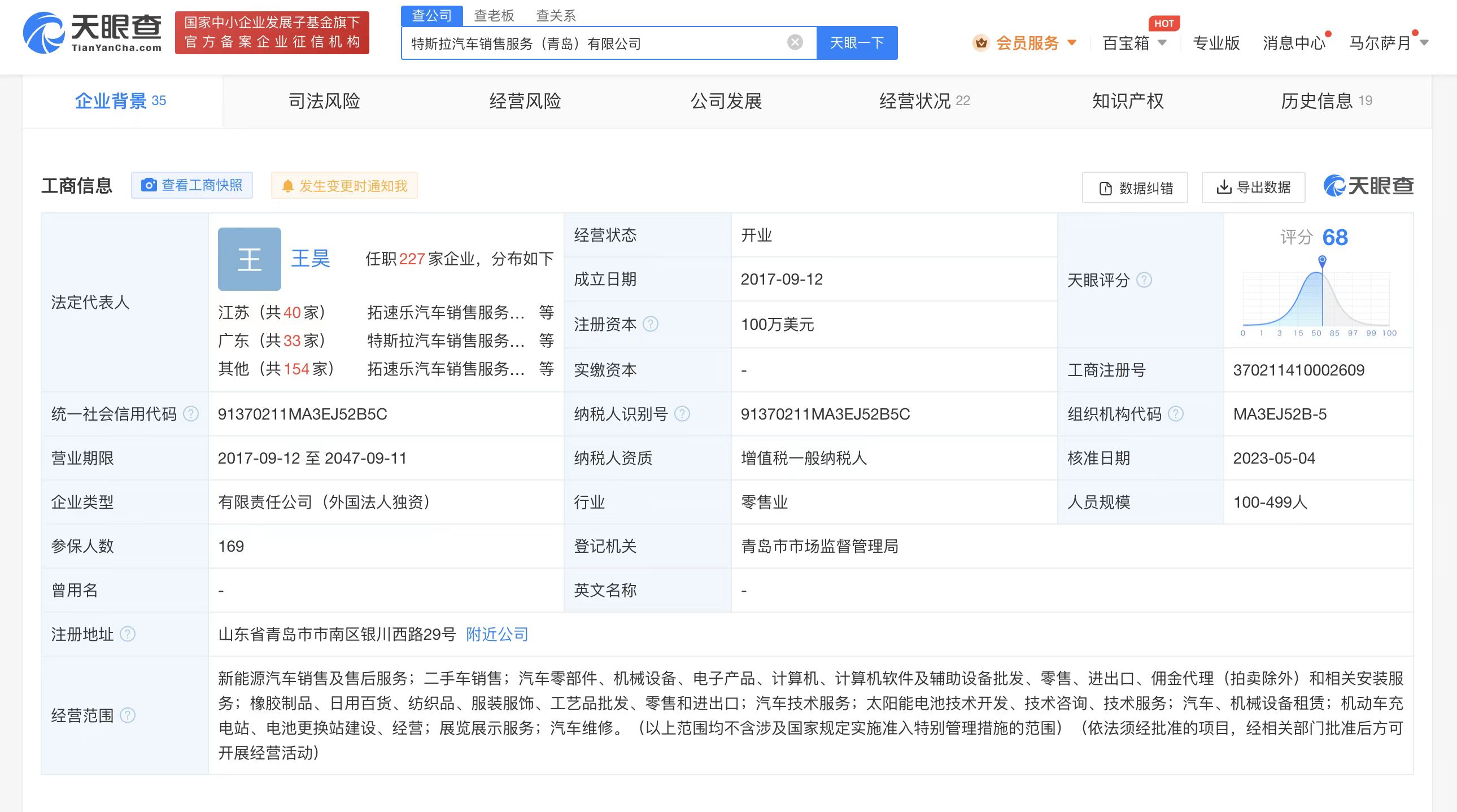The image size is (1457, 812).
Task: Click the 天眼一下 search button
Action: pos(857,43)
